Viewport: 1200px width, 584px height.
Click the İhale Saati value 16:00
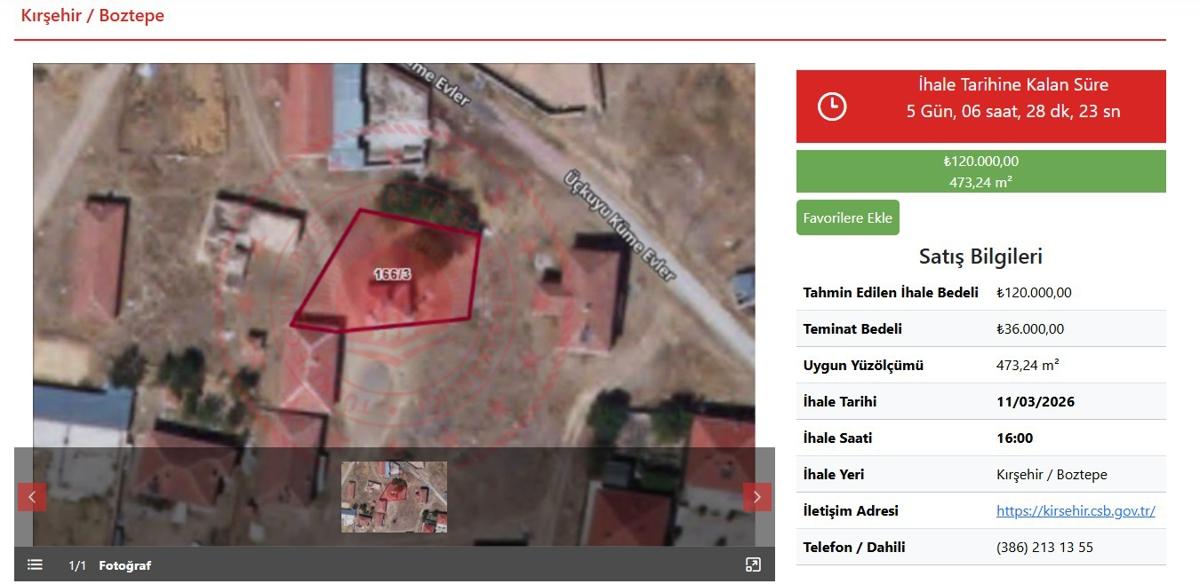coord(1015,438)
